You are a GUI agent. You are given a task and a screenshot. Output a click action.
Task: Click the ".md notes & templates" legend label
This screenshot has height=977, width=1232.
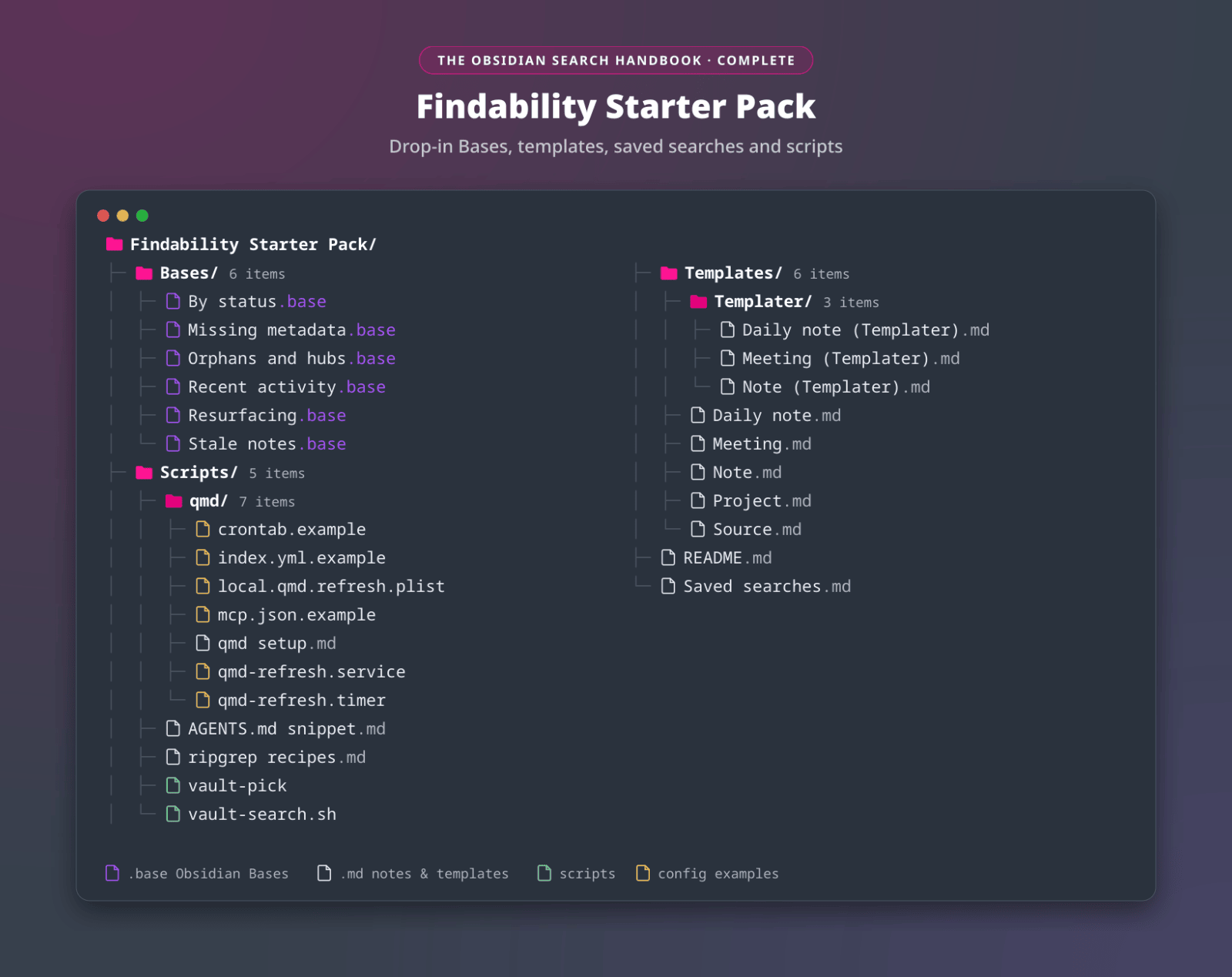point(424,874)
